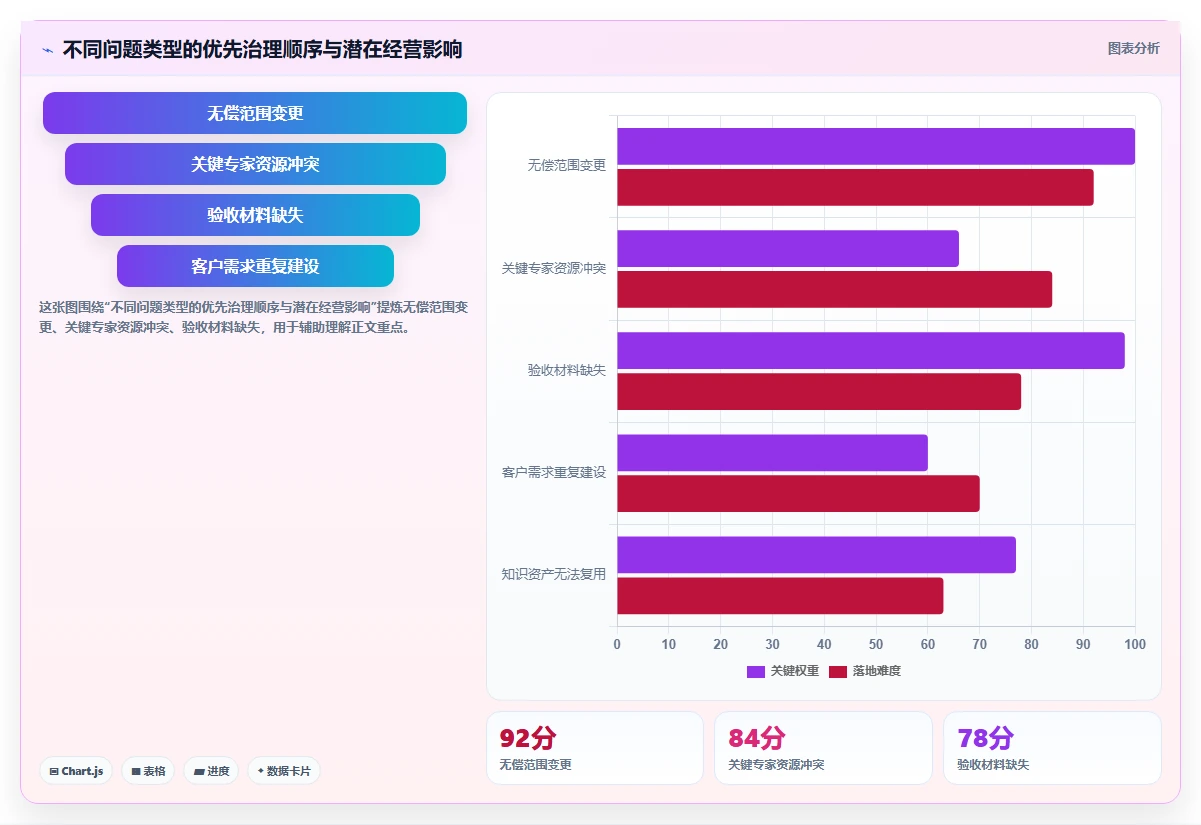This screenshot has height=825, width=1201.
Task: Toggle the 关键权重 legend series
Action: click(783, 671)
